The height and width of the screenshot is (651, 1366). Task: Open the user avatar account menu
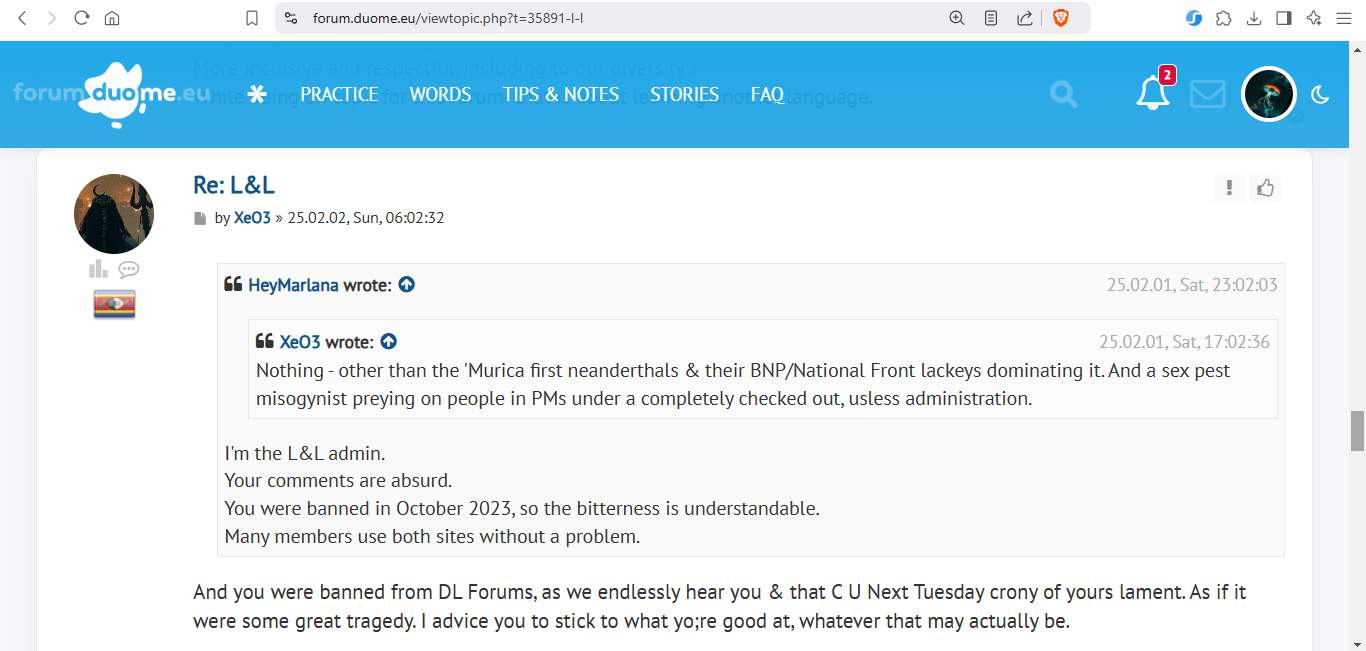tap(1269, 94)
